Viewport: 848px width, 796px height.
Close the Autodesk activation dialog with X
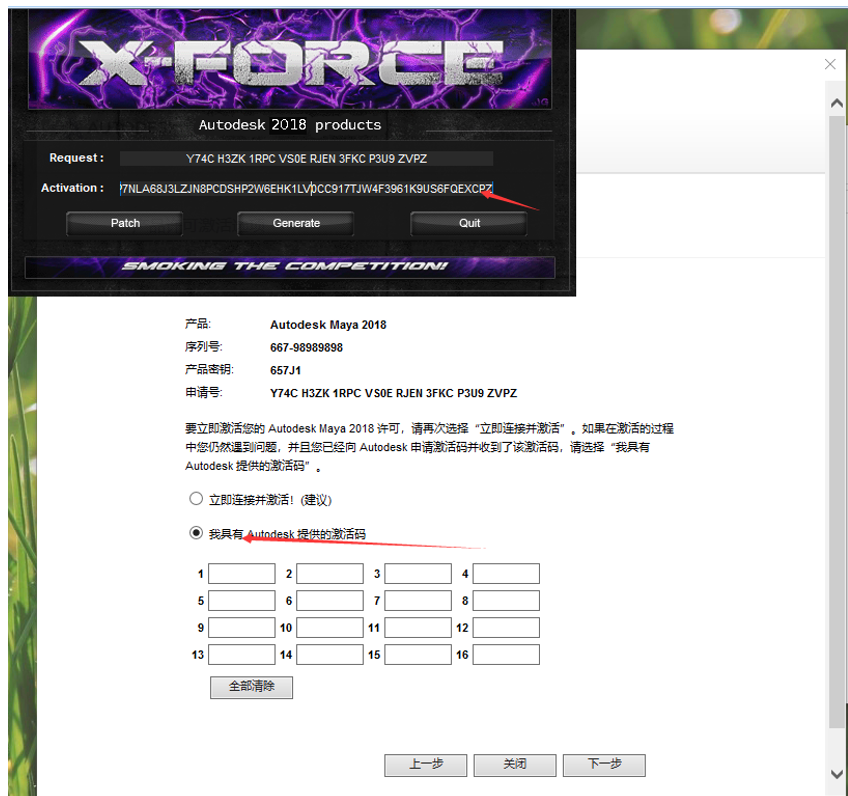[x=830, y=64]
